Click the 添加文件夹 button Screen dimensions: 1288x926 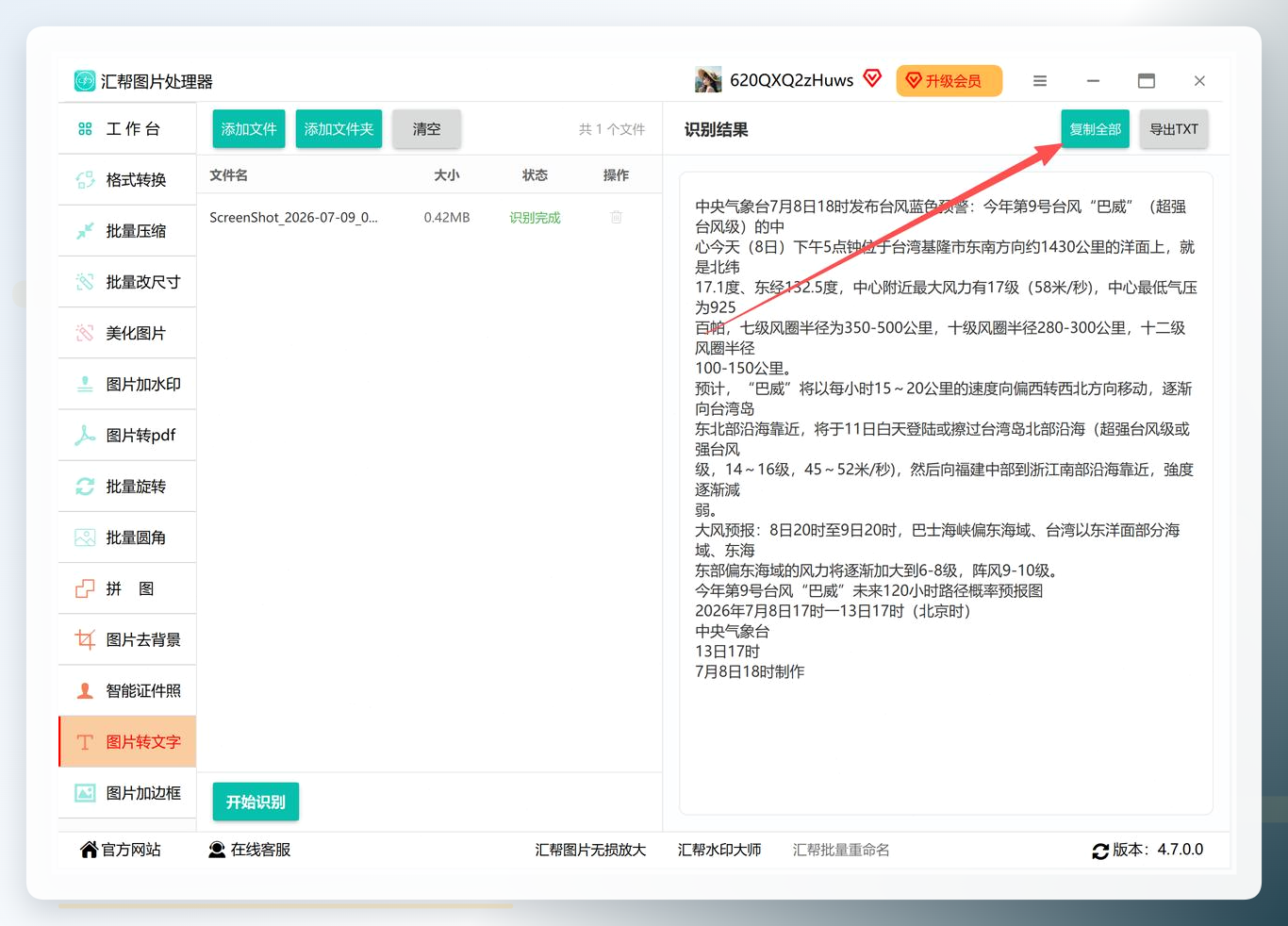click(339, 129)
